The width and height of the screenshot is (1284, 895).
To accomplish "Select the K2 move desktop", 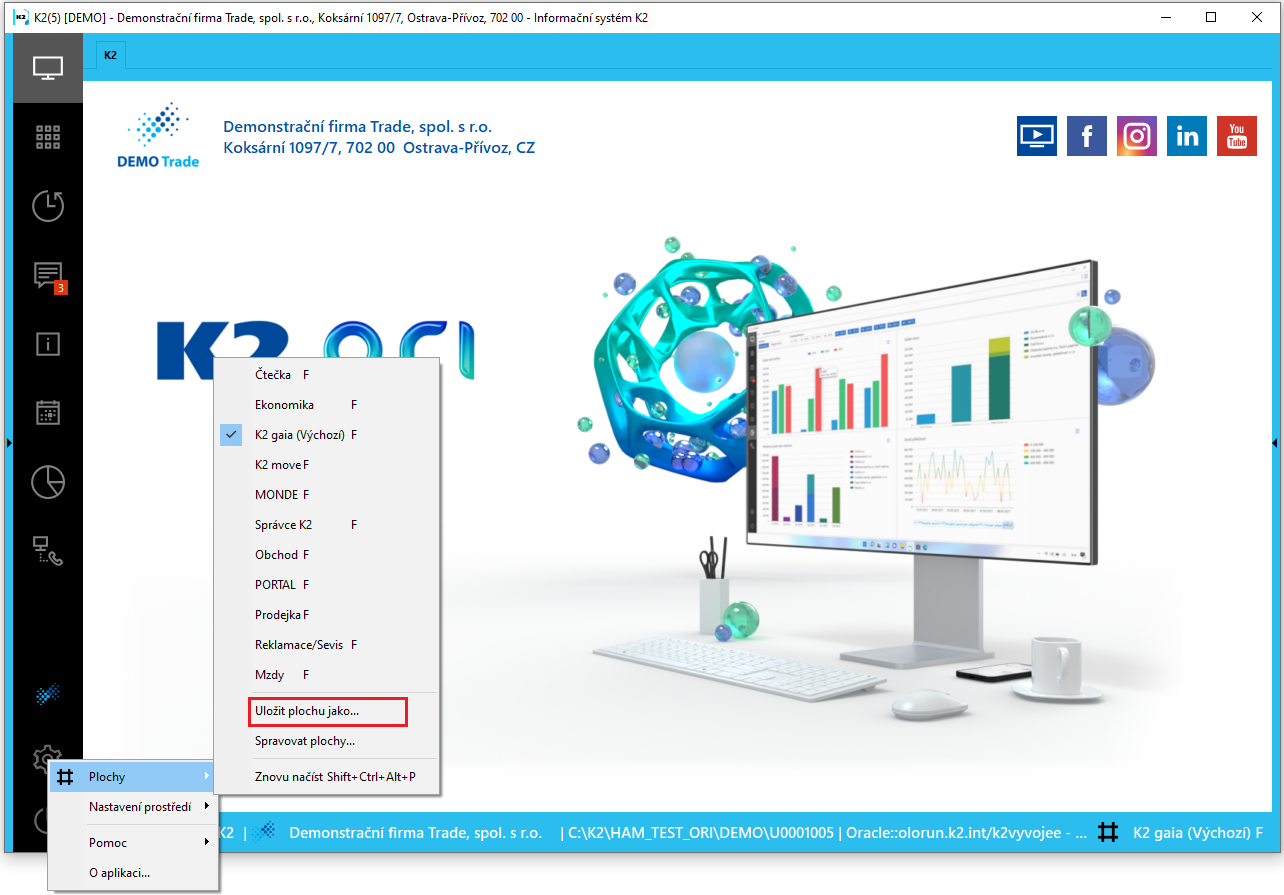I will 327,465.
